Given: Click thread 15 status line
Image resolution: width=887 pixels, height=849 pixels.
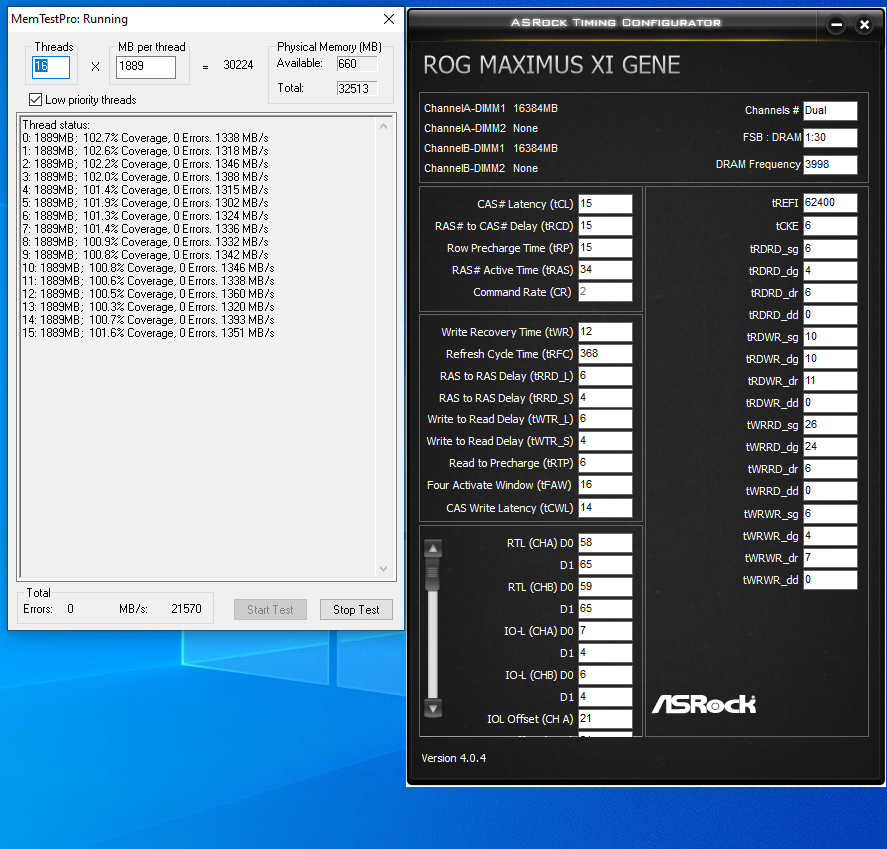Looking at the screenshot, I should pos(148,333).
